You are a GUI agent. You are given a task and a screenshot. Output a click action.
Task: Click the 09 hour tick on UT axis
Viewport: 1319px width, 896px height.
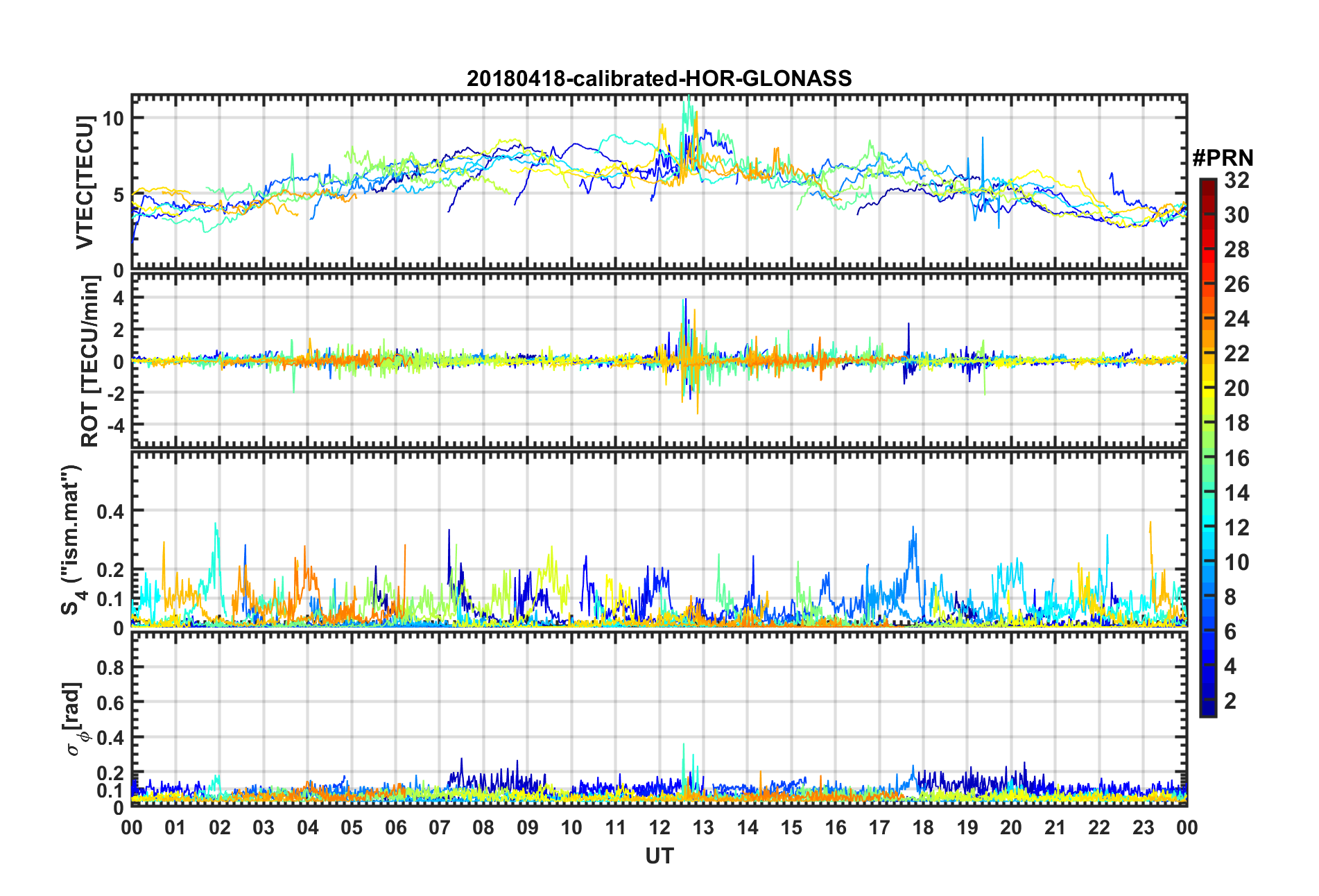click(x=528, y=828)
